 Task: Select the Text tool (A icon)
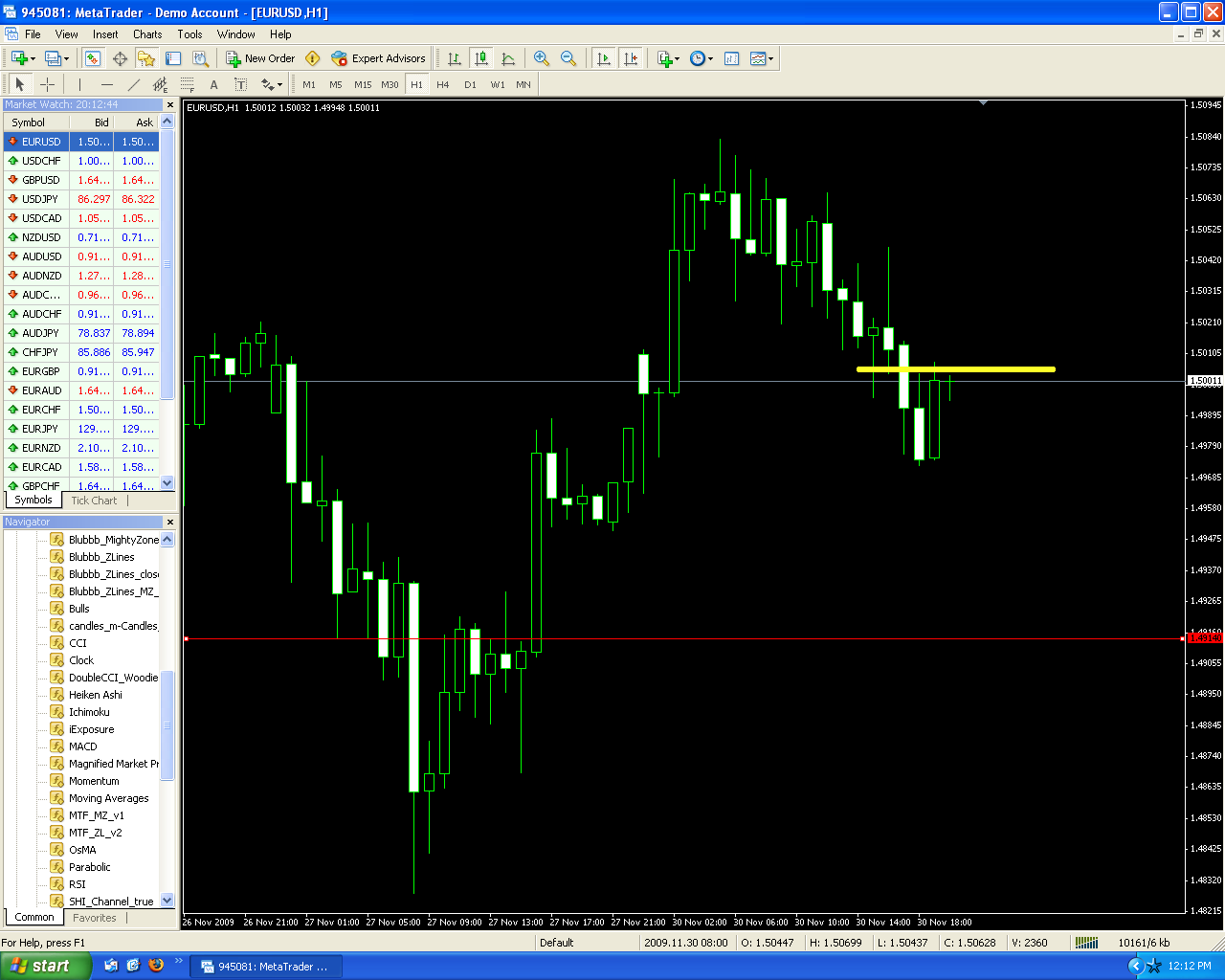click(213, 84)
